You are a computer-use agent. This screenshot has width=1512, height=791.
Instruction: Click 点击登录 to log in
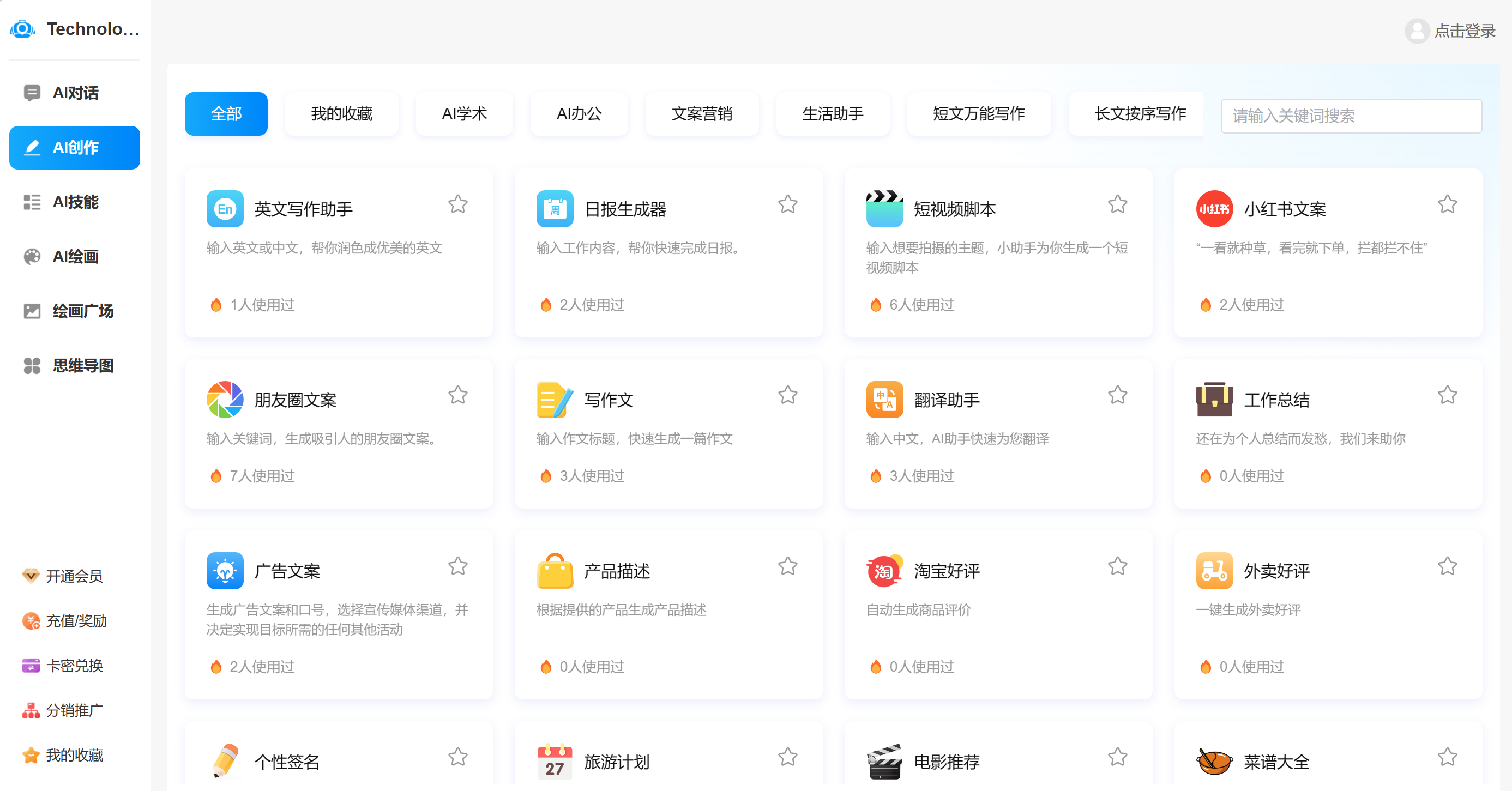tap(1465, 31)
